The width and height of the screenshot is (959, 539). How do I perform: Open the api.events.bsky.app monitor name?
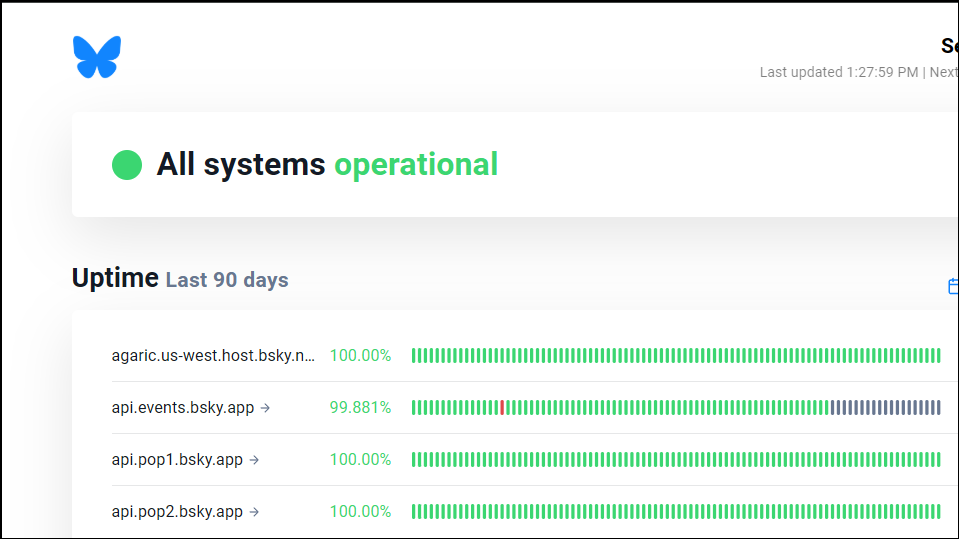click(x=182, y=407)
